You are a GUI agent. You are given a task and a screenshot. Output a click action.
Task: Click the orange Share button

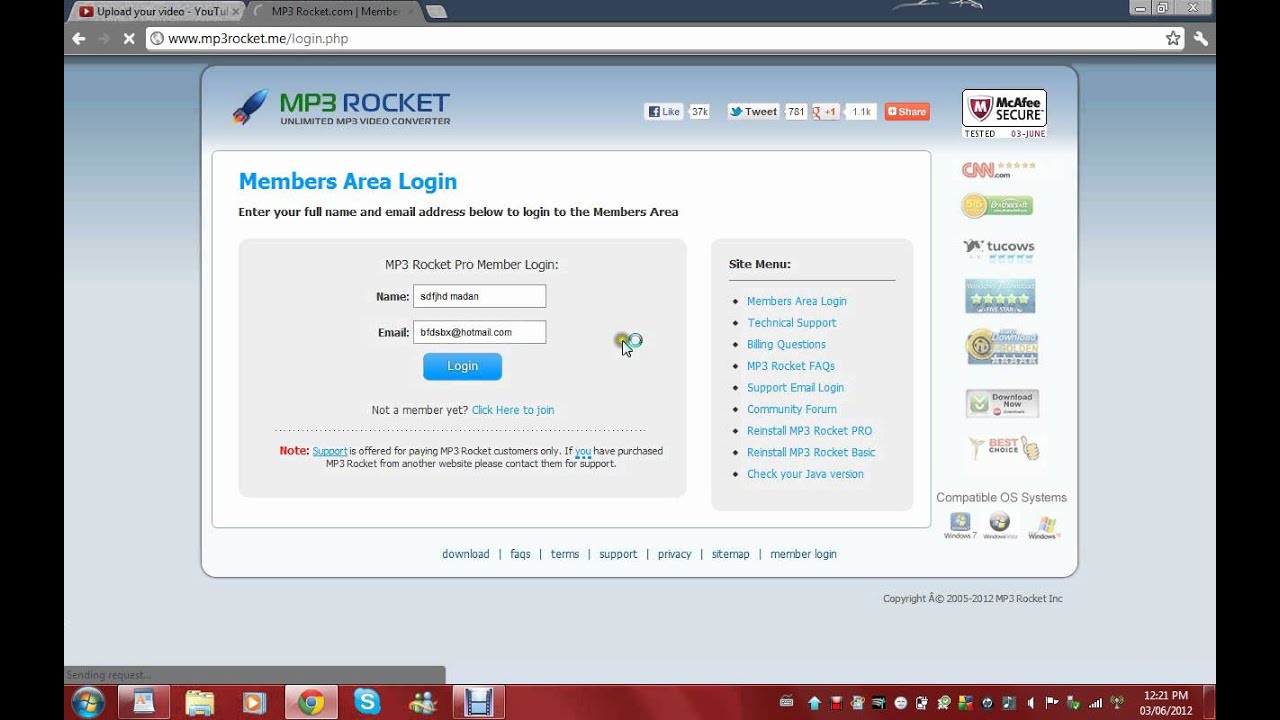(x=907, y=112)
